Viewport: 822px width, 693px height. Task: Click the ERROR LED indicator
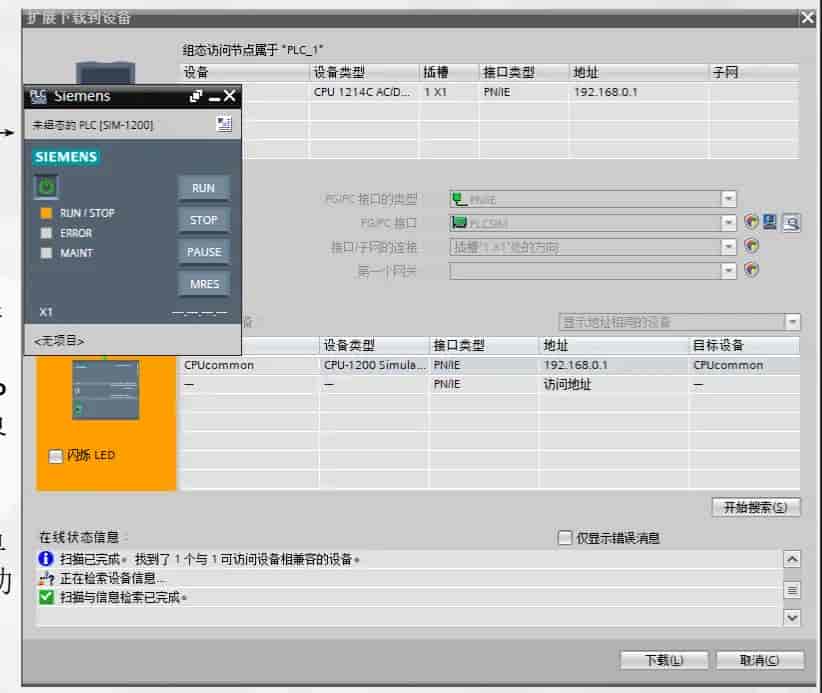coord(46,233)
